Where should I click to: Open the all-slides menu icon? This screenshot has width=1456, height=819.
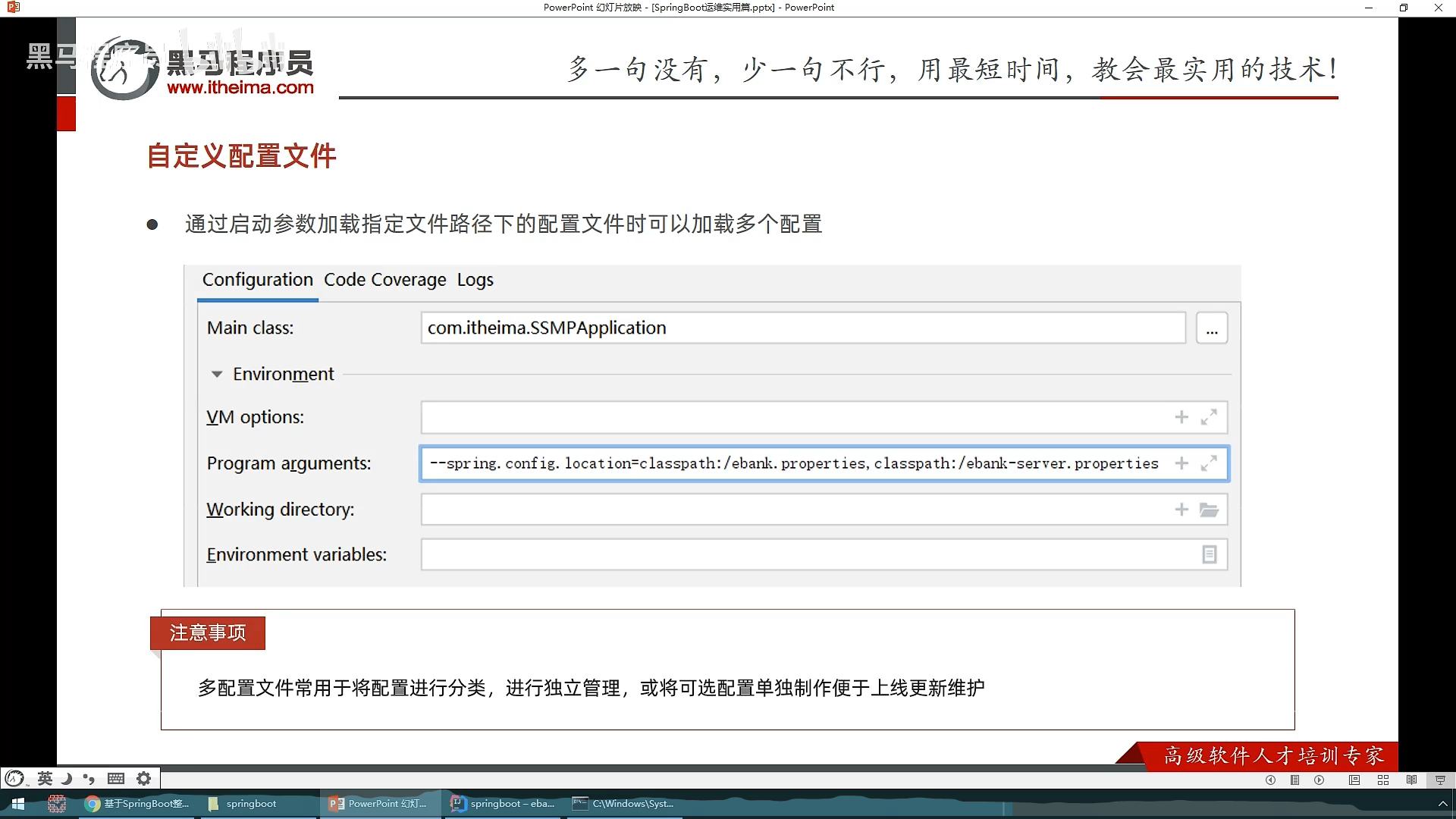[x=1295, y=780]
